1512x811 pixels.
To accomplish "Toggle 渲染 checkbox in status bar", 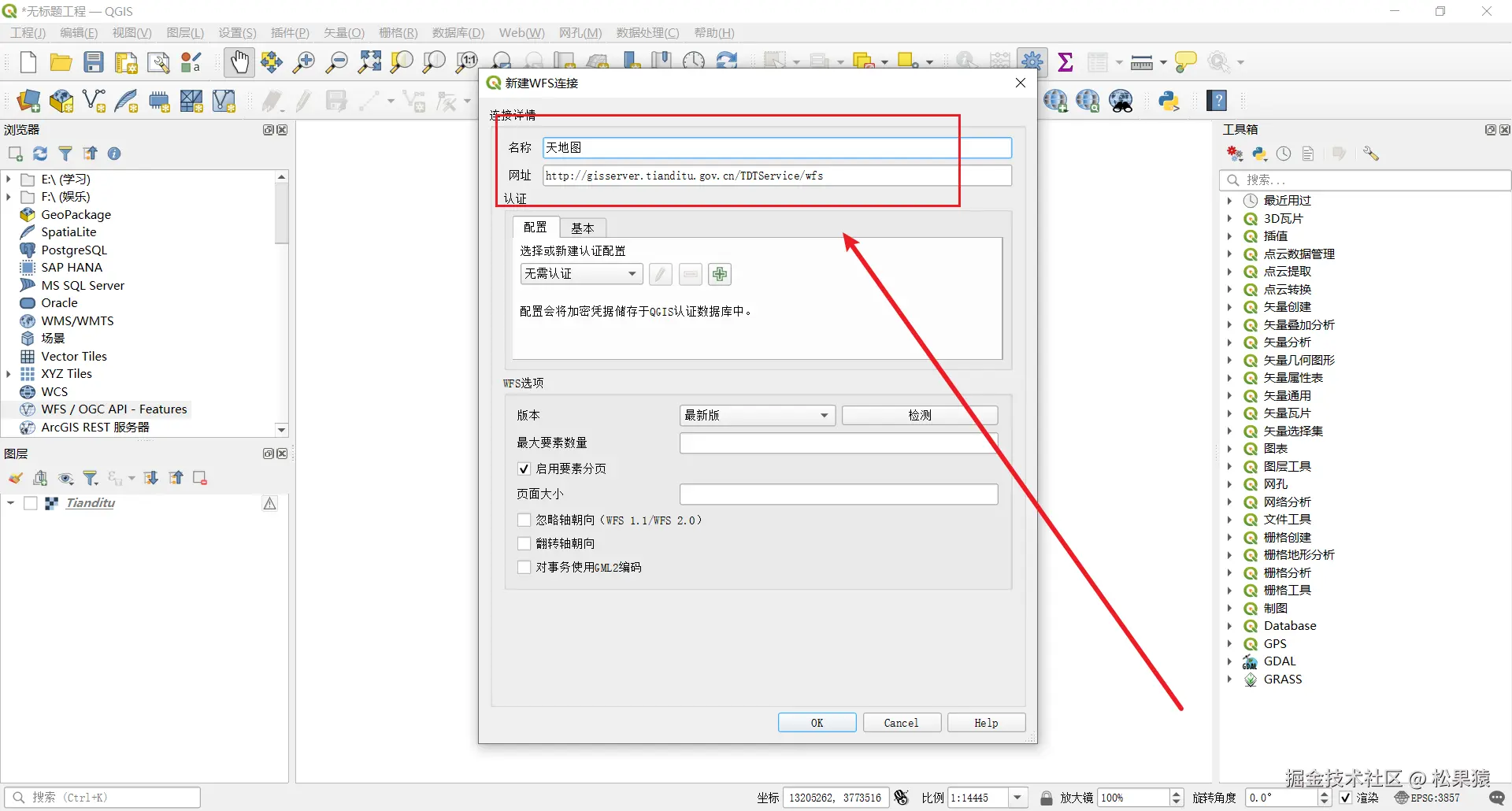I will pos(1346,798).
